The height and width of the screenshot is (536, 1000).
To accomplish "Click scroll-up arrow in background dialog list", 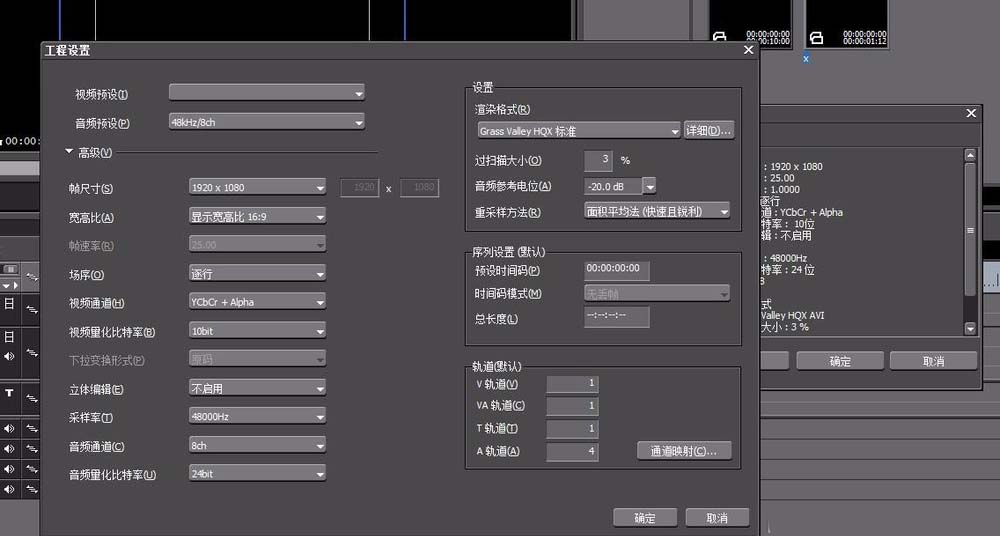I will click(970, 155).
